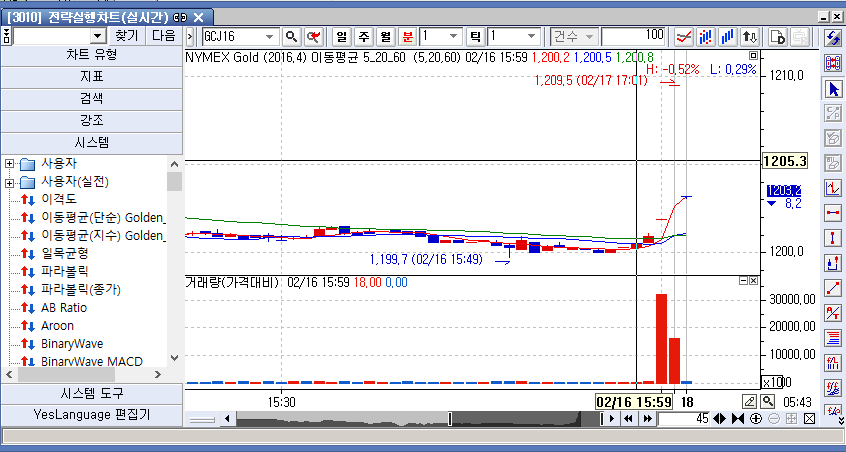The height and width of the screenshot is (452, 846).
Task: Click the play button in the chart navigator
Action: (x=609, y=419)
